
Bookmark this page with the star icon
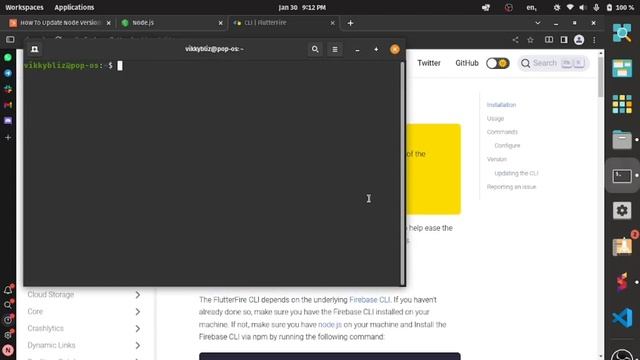coord(530,40)
